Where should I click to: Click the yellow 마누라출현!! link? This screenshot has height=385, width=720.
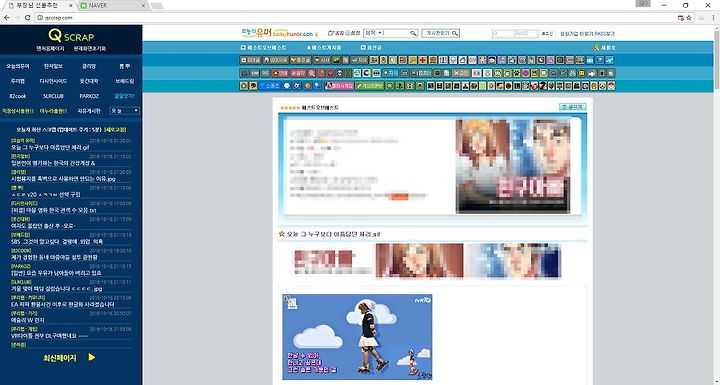(x=53, y=111)
